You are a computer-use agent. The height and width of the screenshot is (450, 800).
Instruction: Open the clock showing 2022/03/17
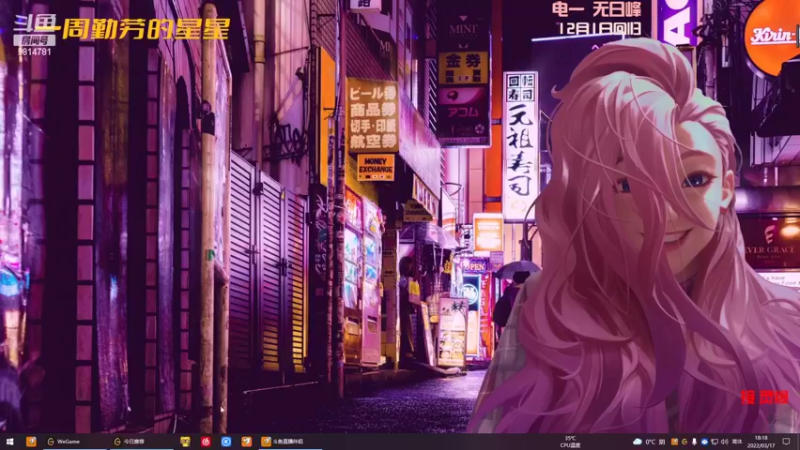761,442
